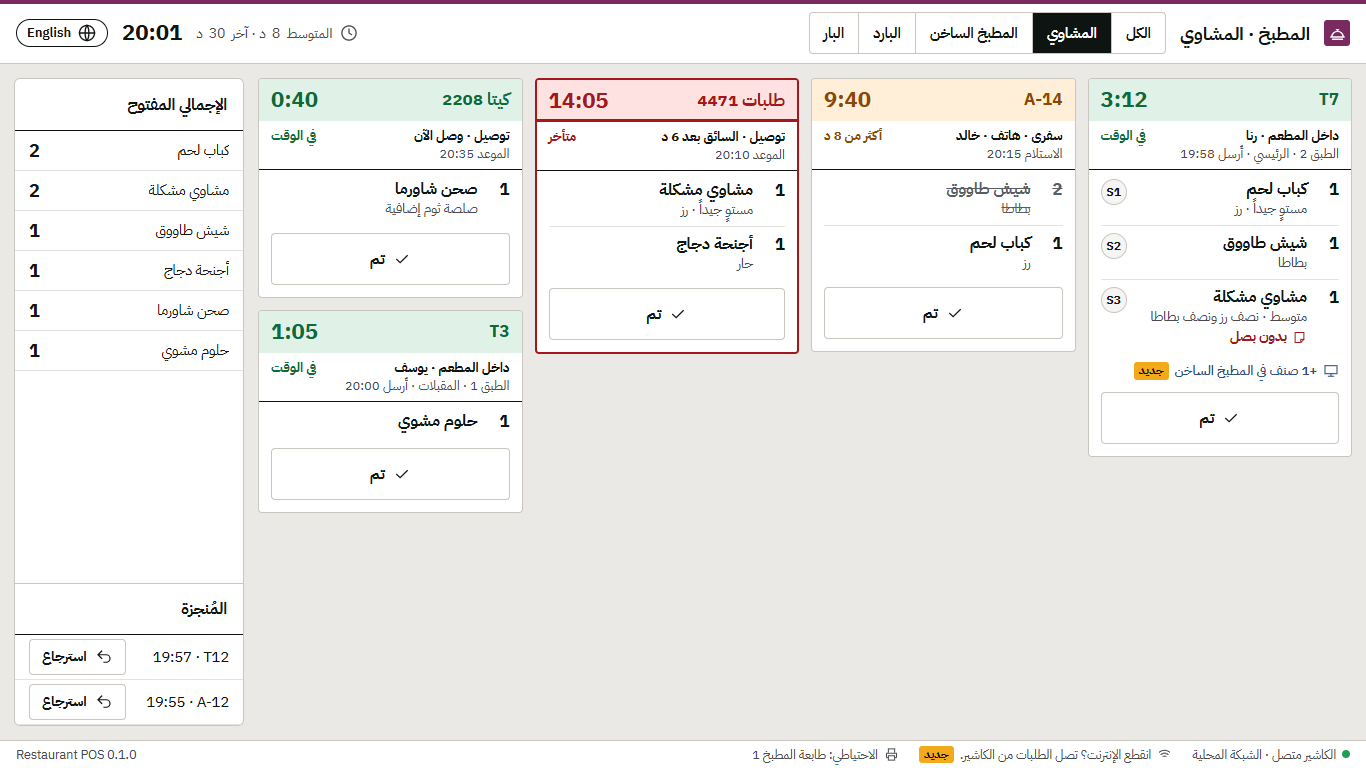
Task: Mark ticket A-14 as done
Action: click(x=943, y=313)
